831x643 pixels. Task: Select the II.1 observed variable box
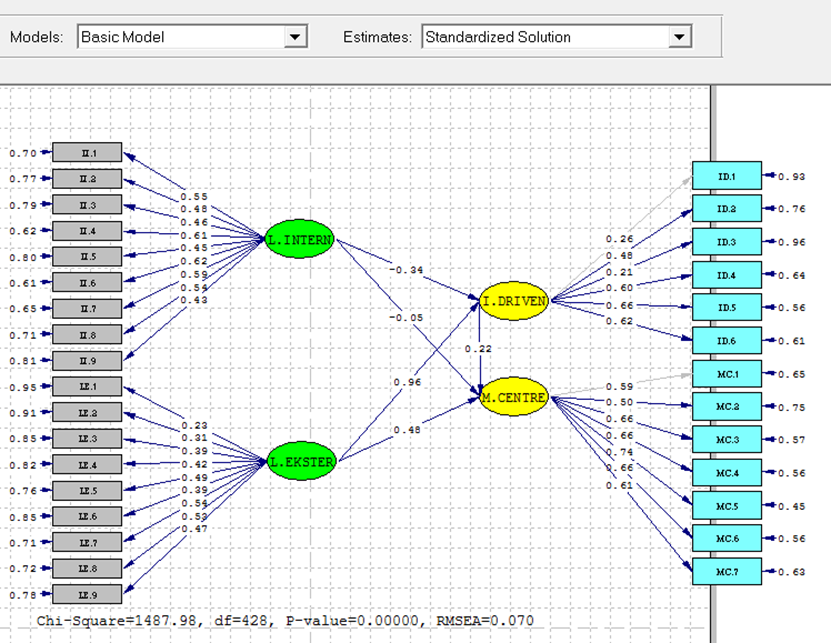[x=87, y=153]
